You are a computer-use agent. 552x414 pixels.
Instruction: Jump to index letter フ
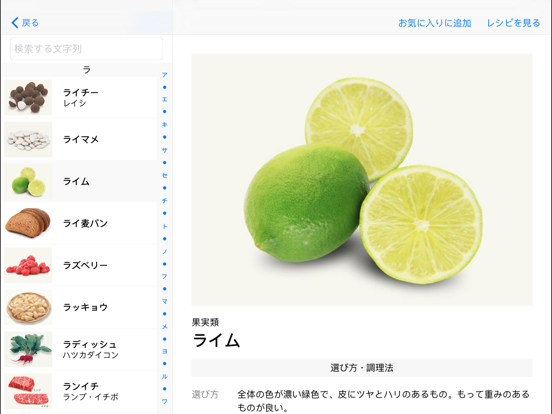(164, 276)
